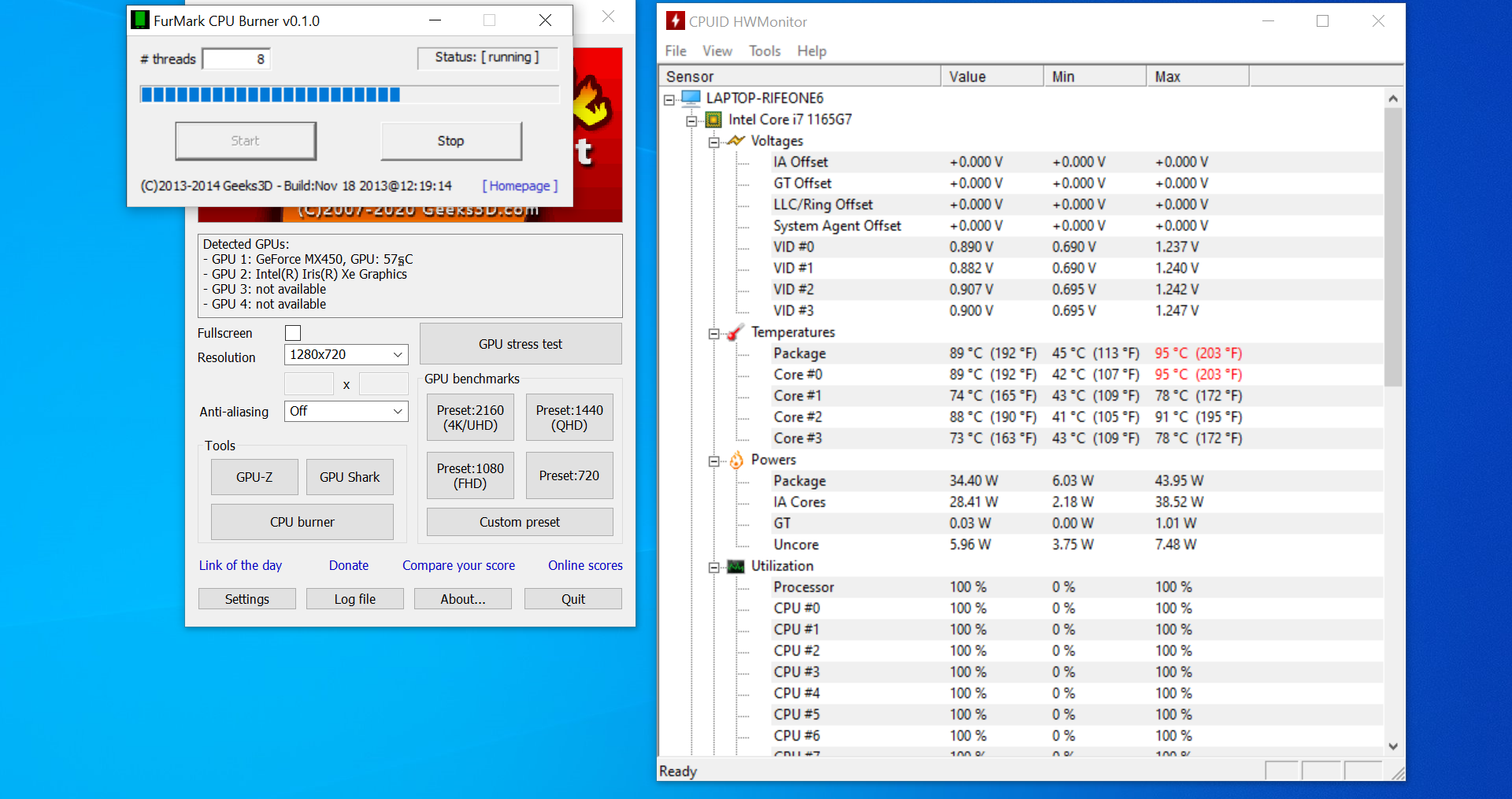Click the Temperatures thermometer icon
Image resolution: width=1512 pixels, height=799 pixels.
click(x=736, y=332)
